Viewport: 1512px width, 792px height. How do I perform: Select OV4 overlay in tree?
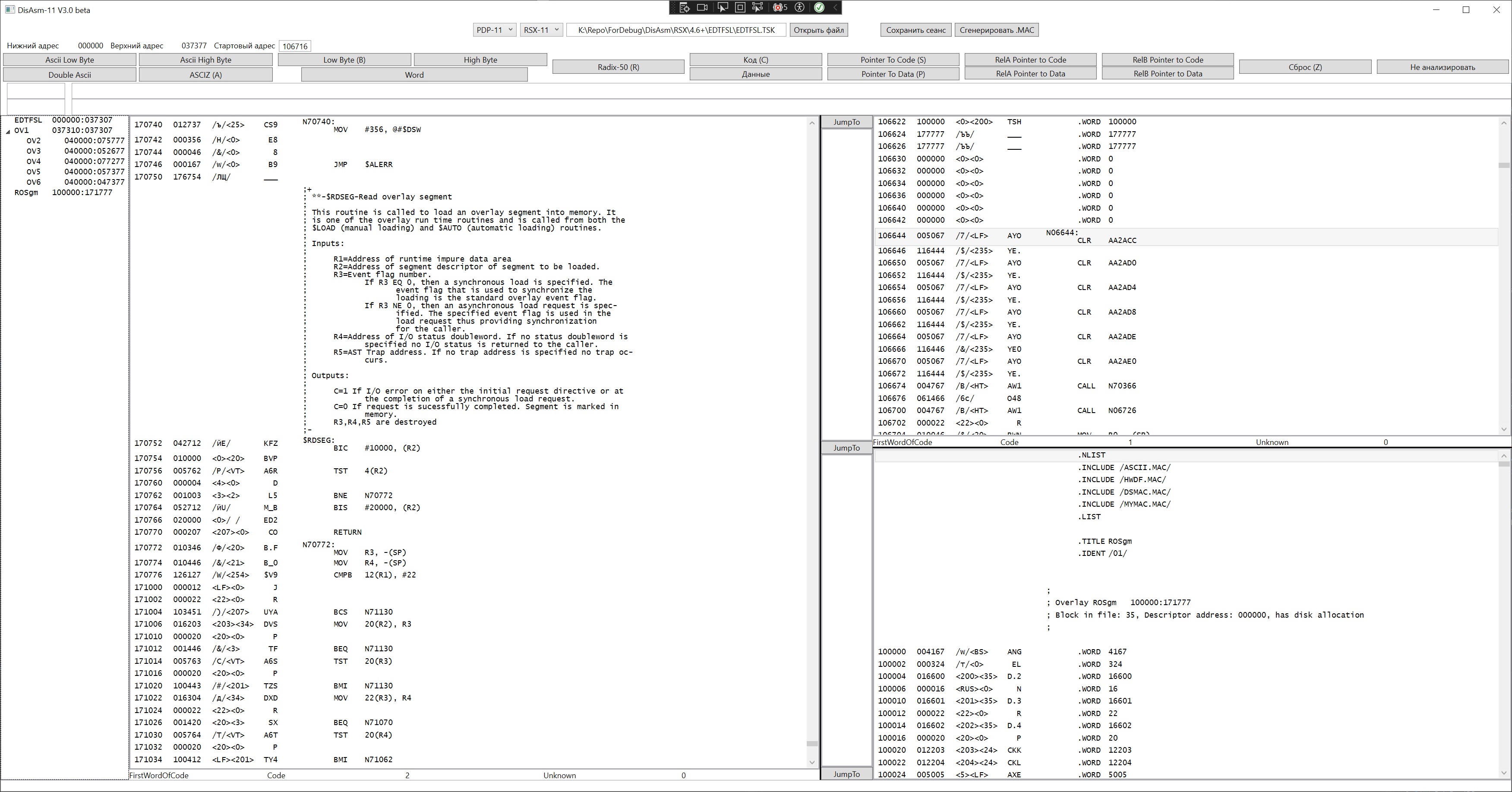pos(34,161)
